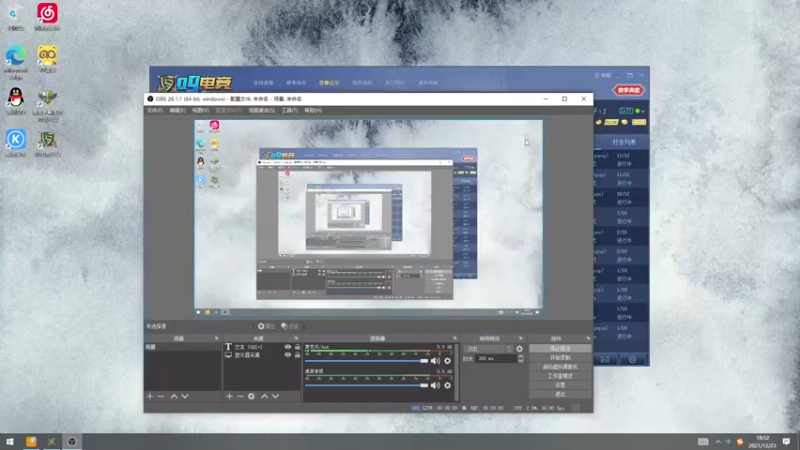
Task: Toggle lock on 显示器采集 source
Action: click(297, 355)
